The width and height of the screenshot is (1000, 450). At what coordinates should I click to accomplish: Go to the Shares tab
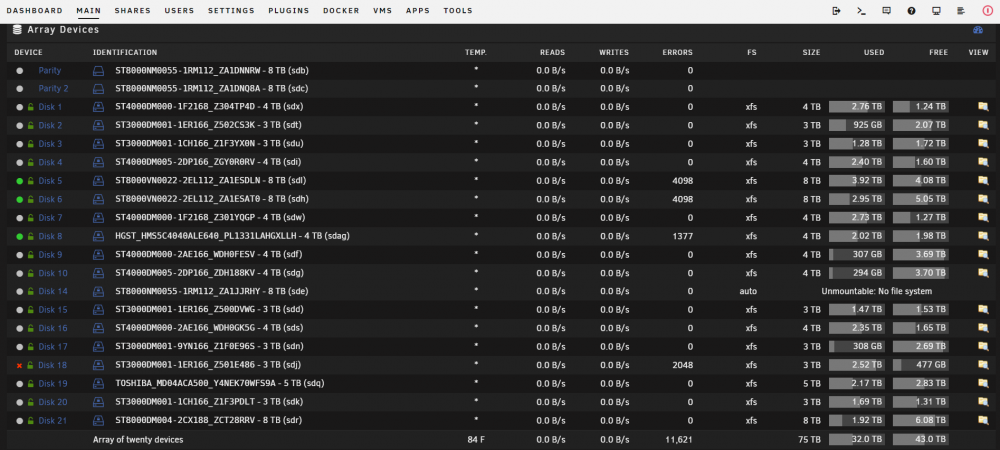133,11
